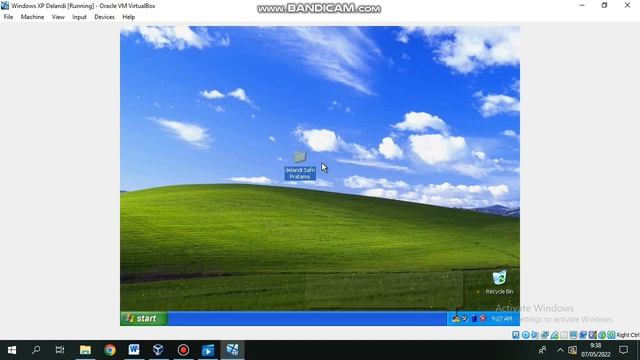640x360 pixels.
Task: Click the audio status indicator
Action: pos(535,335)
